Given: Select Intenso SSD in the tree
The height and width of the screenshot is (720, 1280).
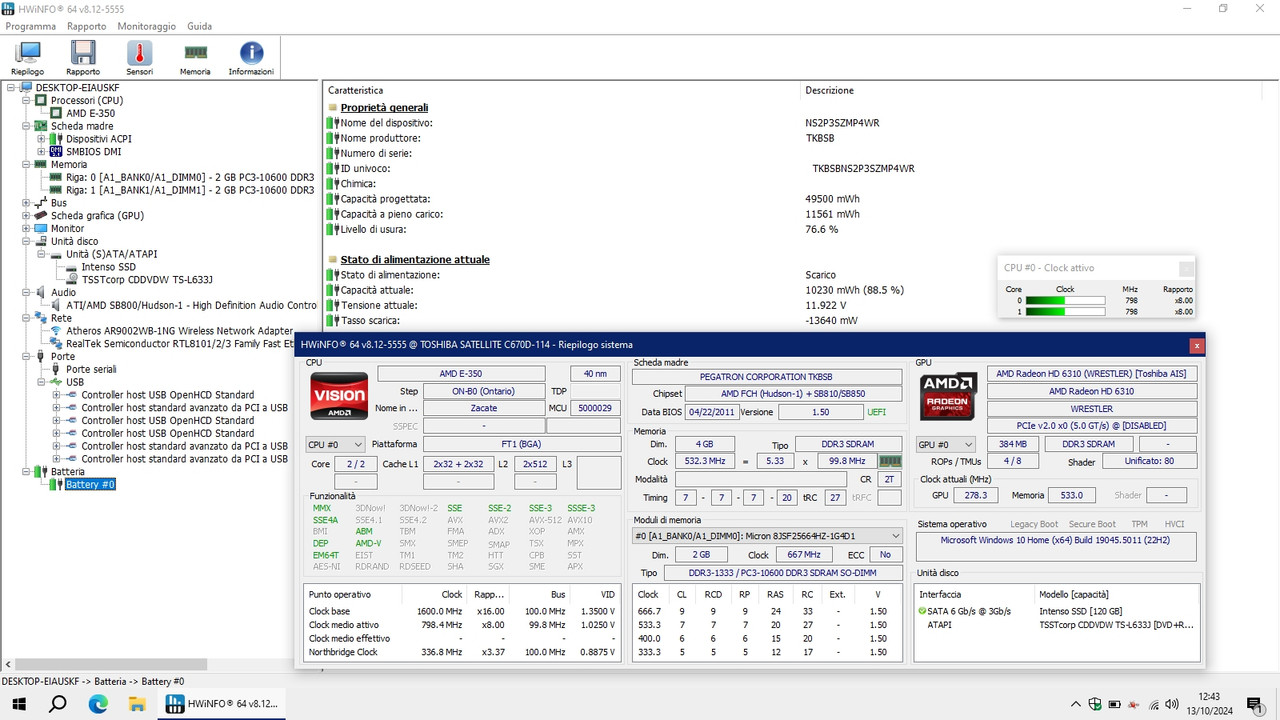Looking at the screenshot, I should (108, 267).
